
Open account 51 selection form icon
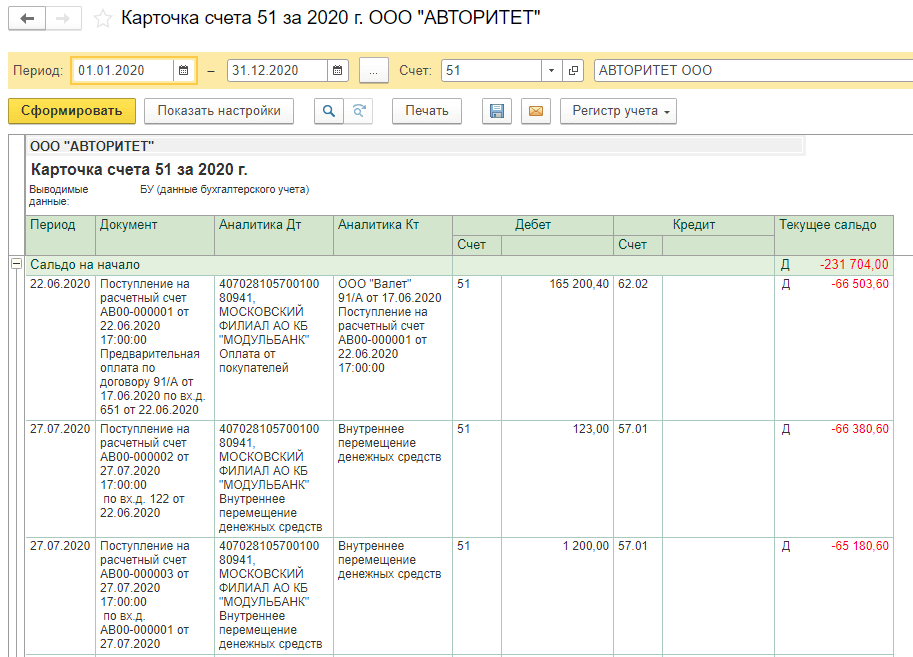[573, 71]
